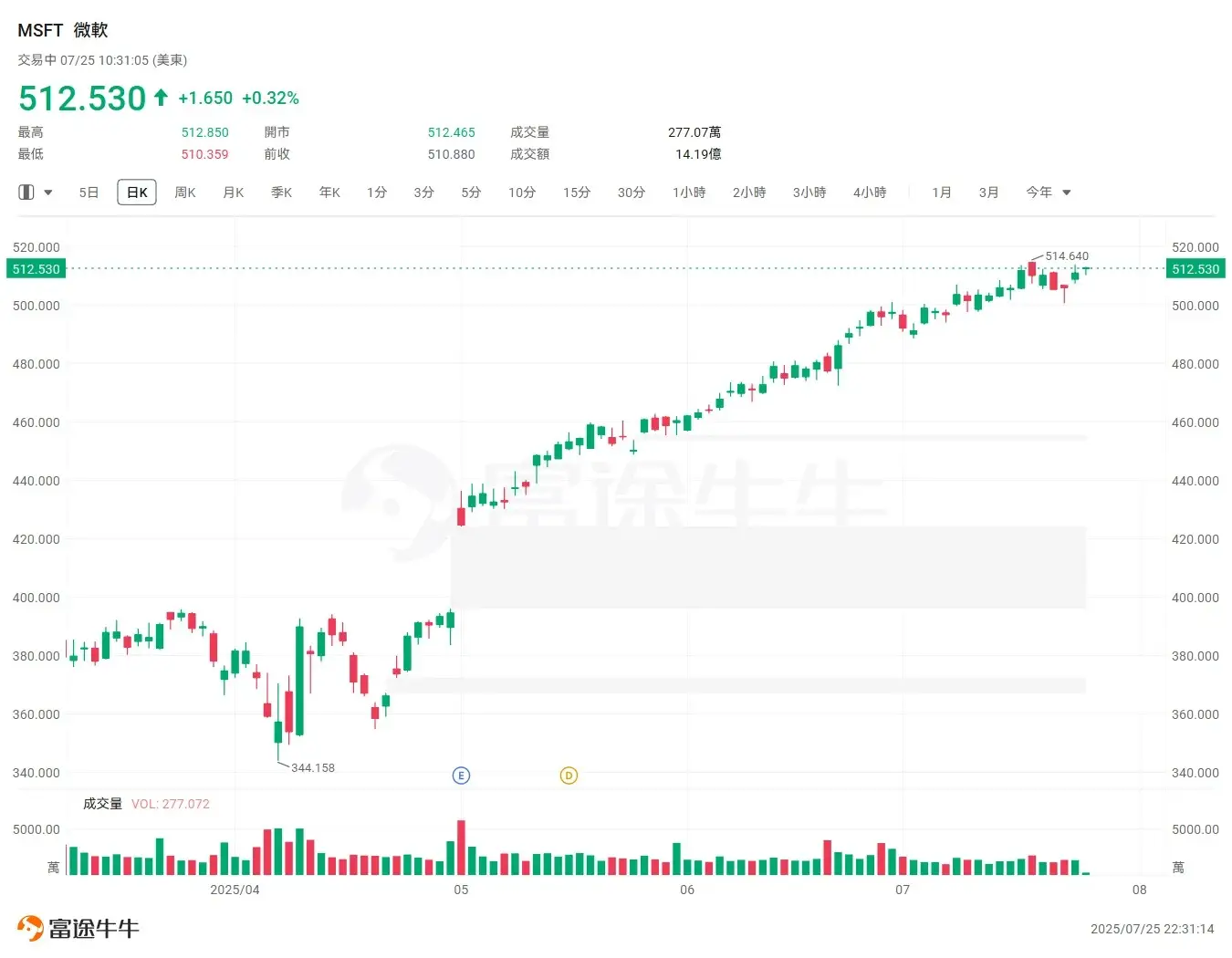Switch to 年K yearly chart
The height and width of the screenshot is (958, 1232).
click(329, 193)
